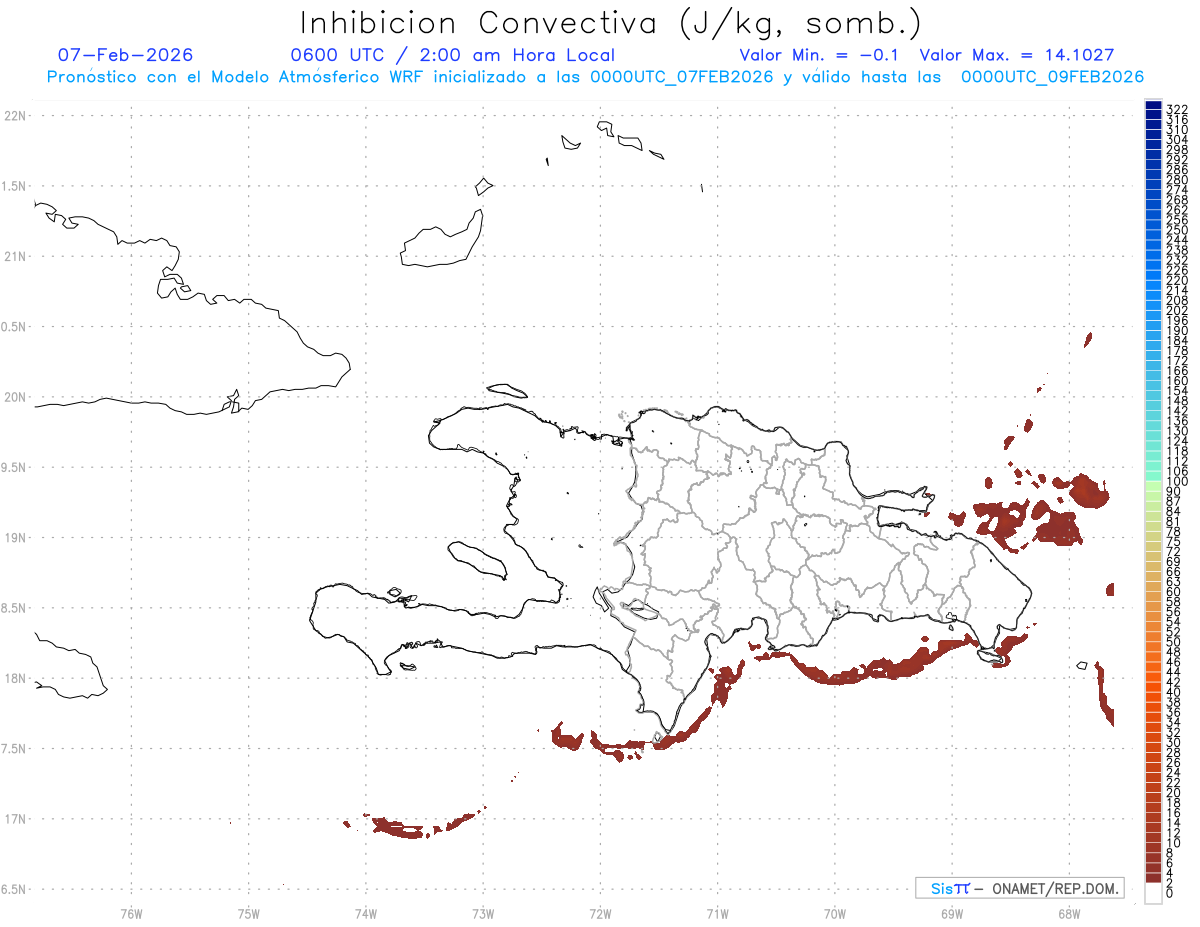This screenshot has width=1200, height=927.
Task: Click the "76W" longitude label
Action: tap(131, 913)
